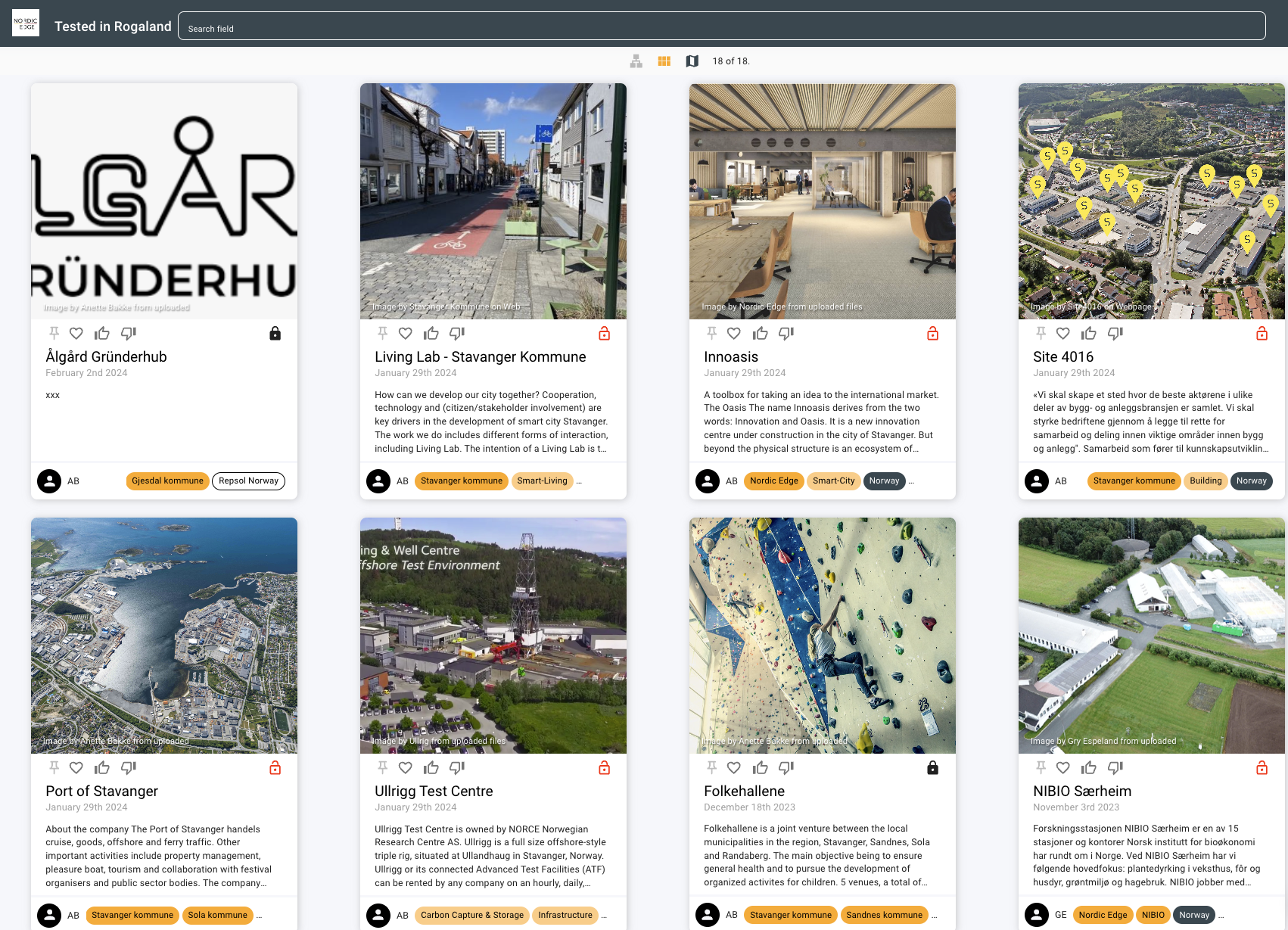The width and height of the screenshot is (1288, 930).
Task: Open Folkehallene climbing wall image
Action: coord(823,635)
